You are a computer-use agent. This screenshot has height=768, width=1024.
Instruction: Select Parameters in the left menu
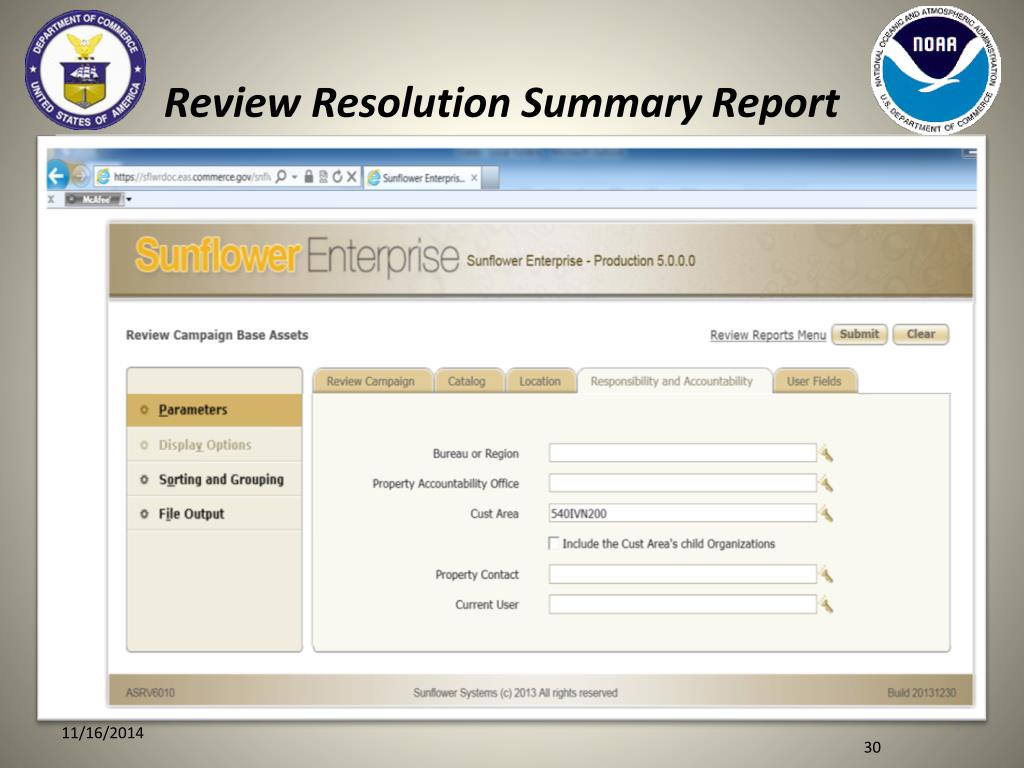tap(214, 410)
